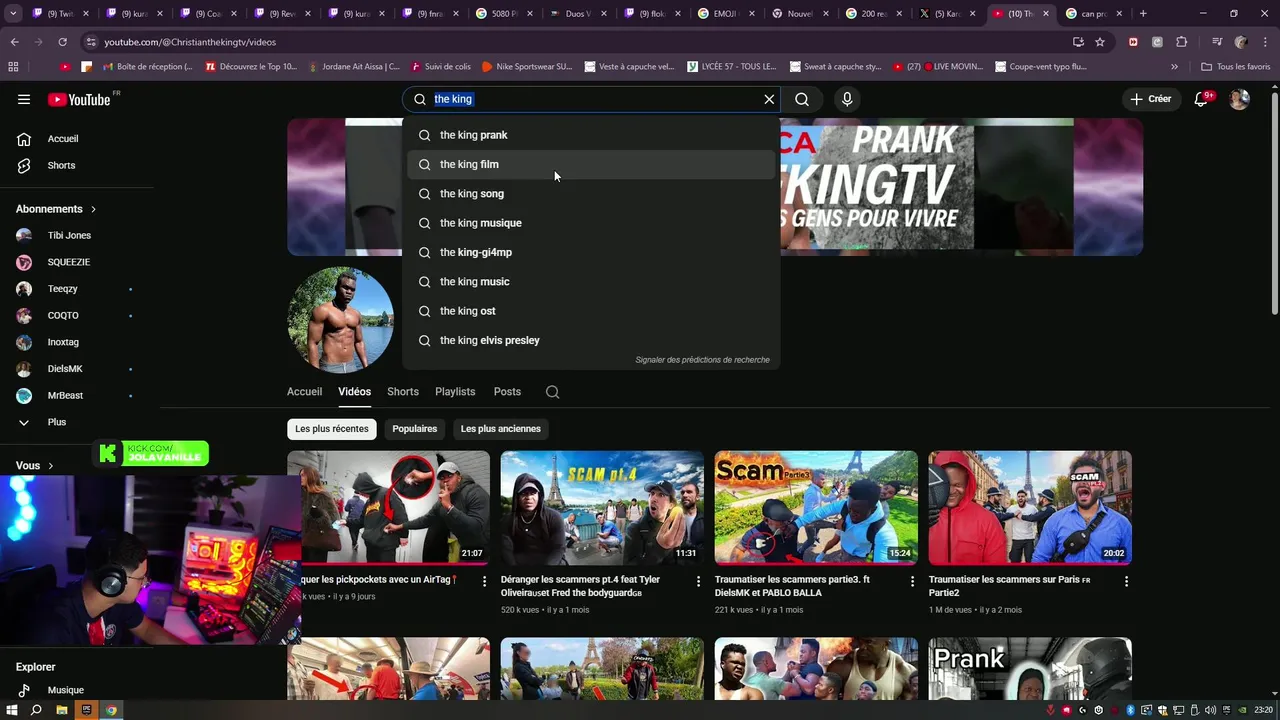Select suggestion "the king ost"
The height and width of the screenshot is (720, 1280).
(591, 311)
